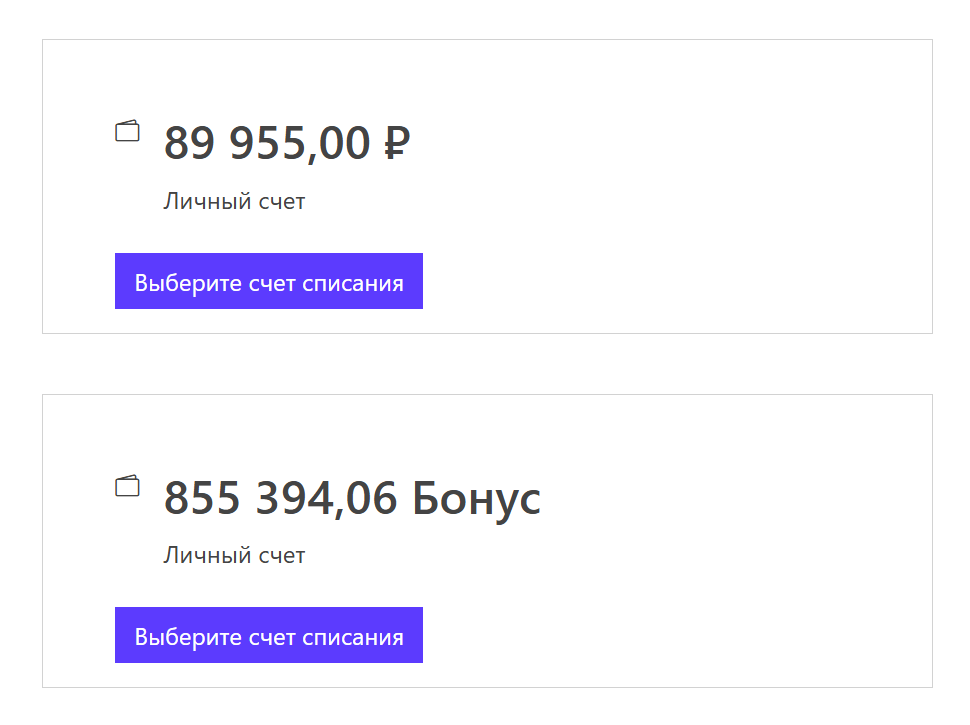Screen dimensions: 970x725
Task: Click 'Выберите счет списания' on the ruble account
Action: [x=268, y=281]
